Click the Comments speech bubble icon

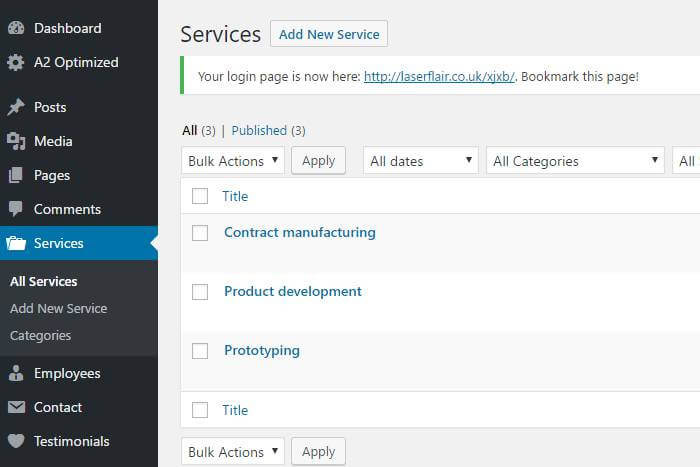pyautogui.click(x=16, y=209)
